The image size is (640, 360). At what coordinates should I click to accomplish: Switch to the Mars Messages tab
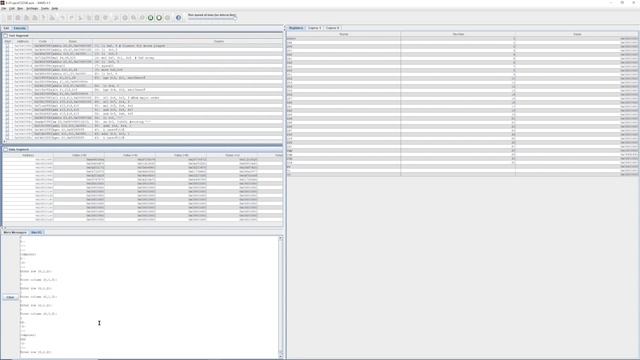pos(15,232)
